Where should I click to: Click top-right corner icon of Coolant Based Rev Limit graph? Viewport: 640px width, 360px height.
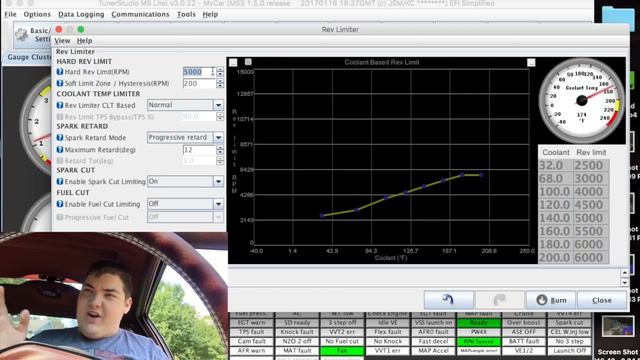coord(531,62)
